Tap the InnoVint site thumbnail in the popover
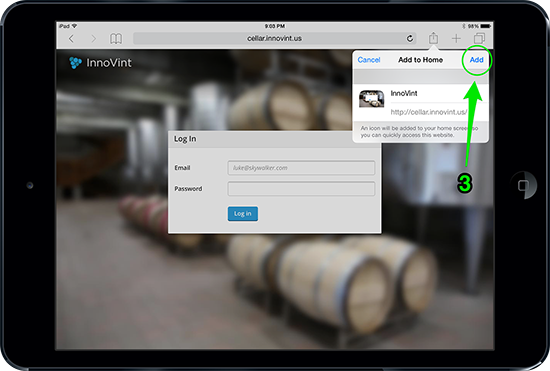This screenshot has width=550, height=371. pyautogui.click(x=371, y=99)
